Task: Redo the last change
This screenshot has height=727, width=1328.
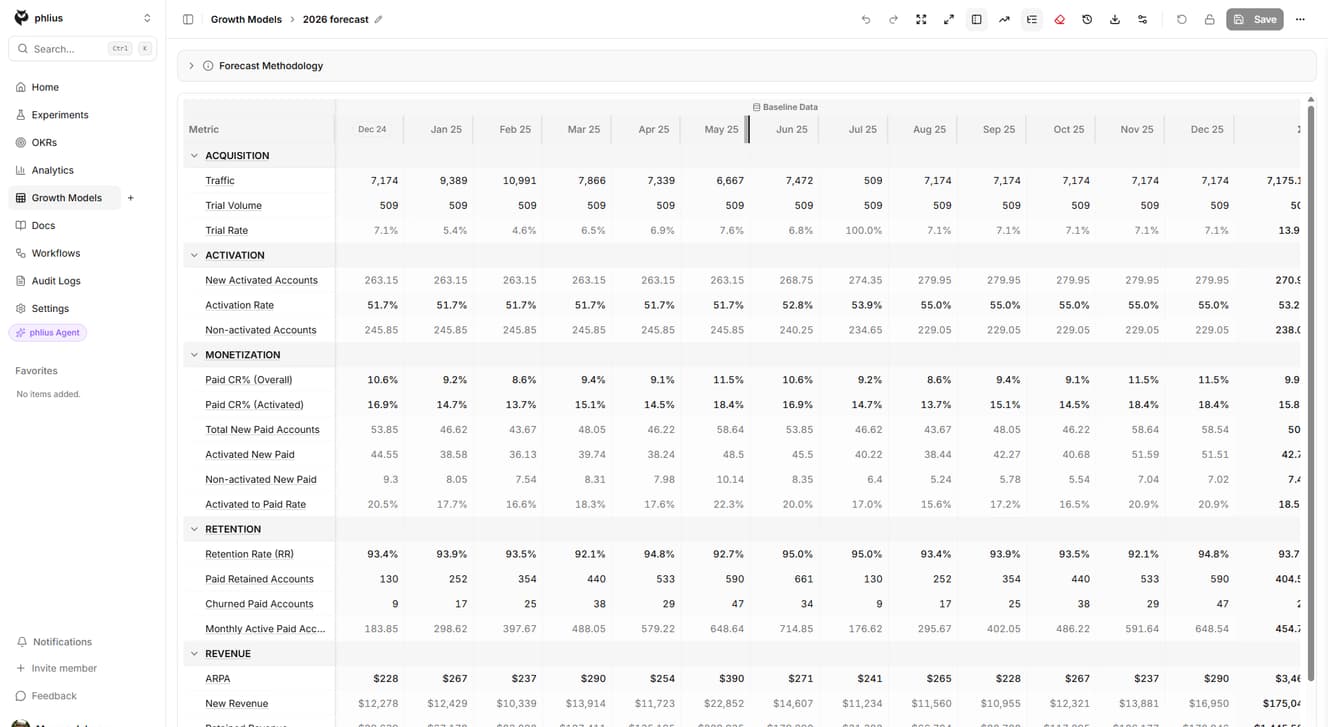Action: [893, 19]
